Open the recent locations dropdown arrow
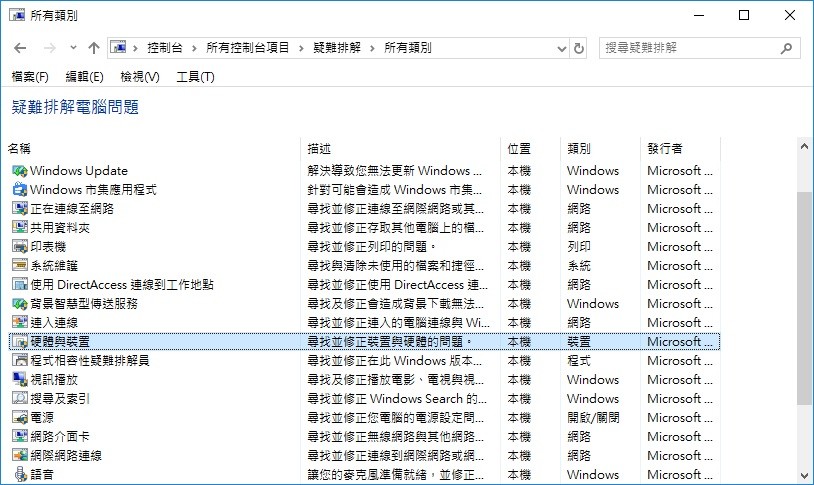Screen dimensions: 814x485 pyautogui.click(x=73, y=48)
